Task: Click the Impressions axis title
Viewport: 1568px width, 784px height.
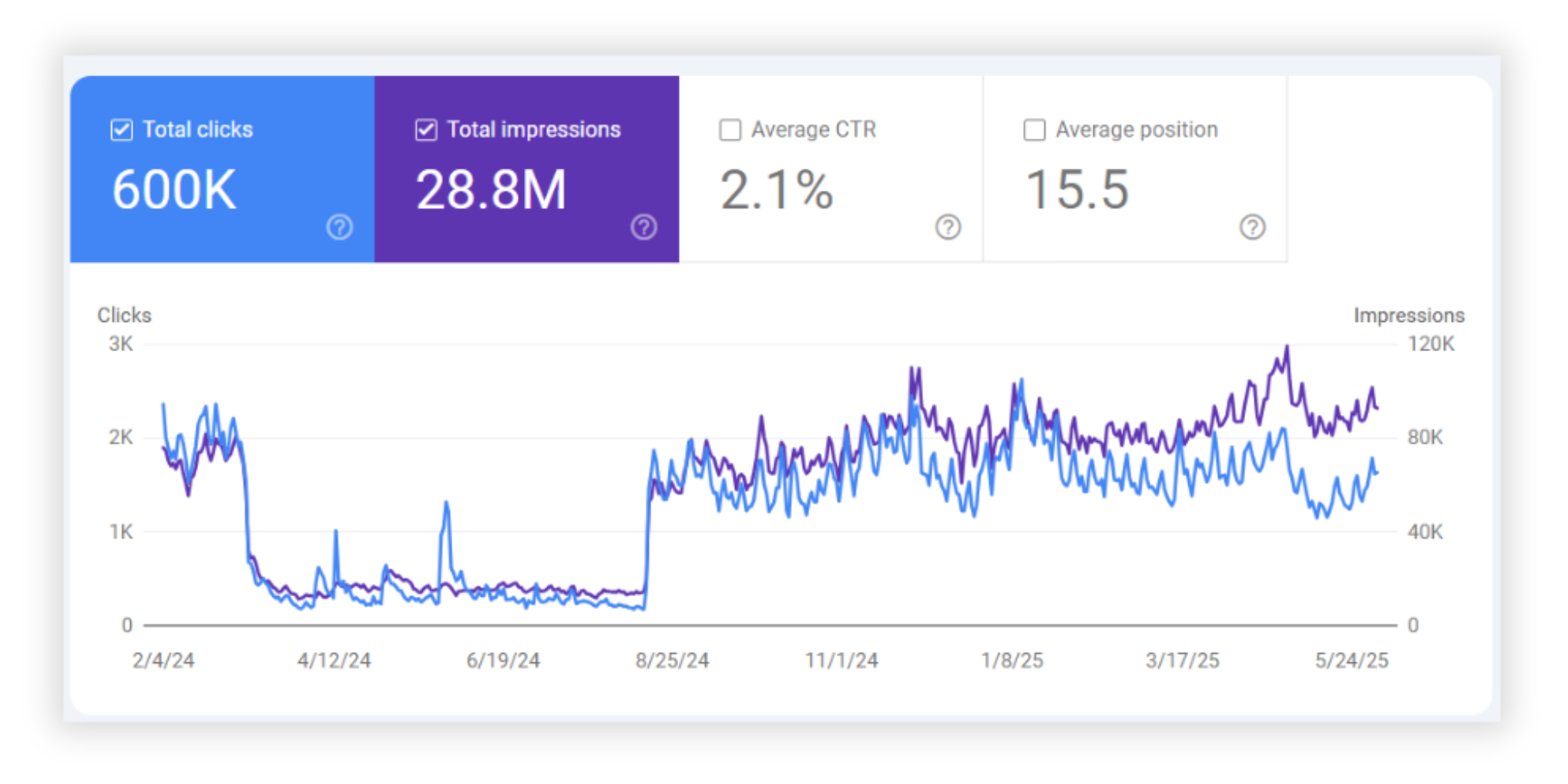Action: coord(1409,315)
